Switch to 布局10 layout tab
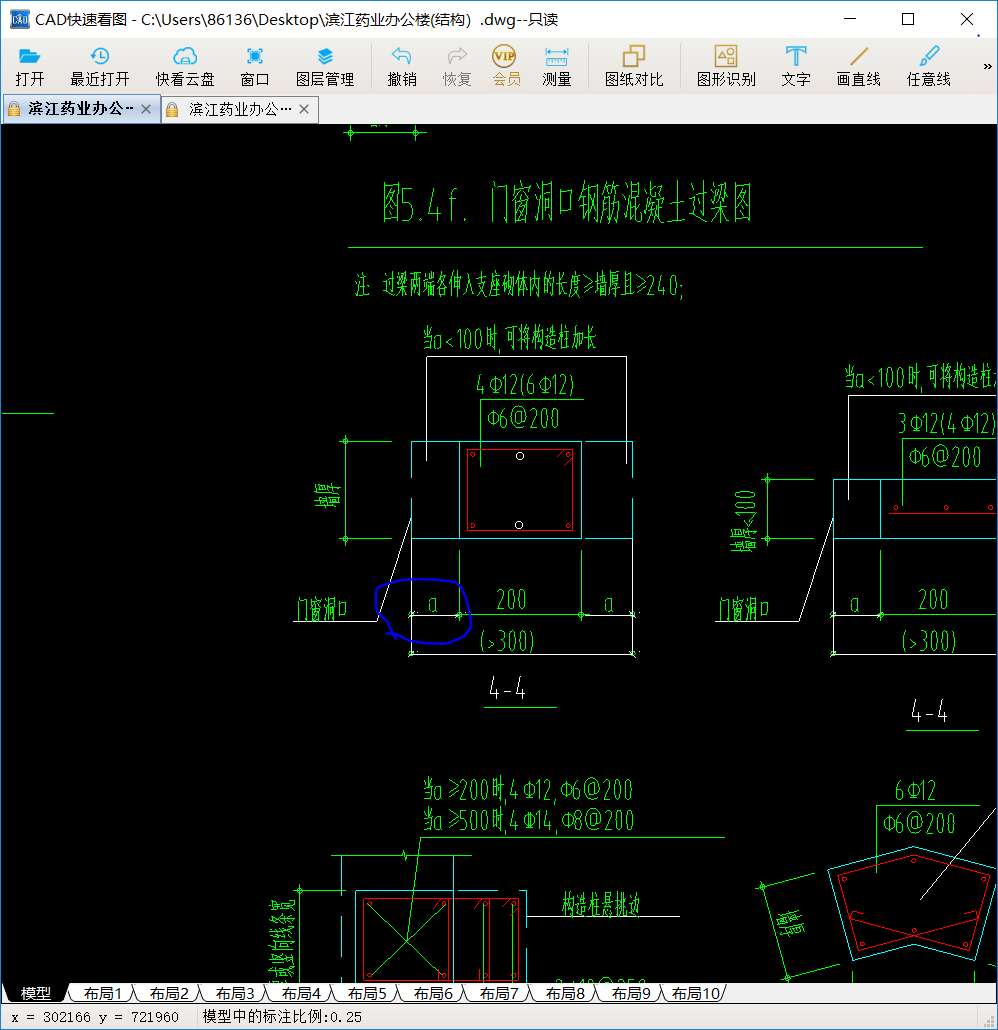Screen dimensions: 998x1030 (696, 993)
